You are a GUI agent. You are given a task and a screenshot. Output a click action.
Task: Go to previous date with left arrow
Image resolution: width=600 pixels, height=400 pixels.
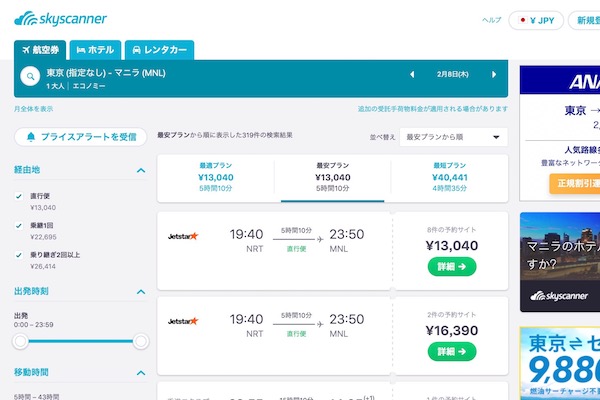[412, 74]
